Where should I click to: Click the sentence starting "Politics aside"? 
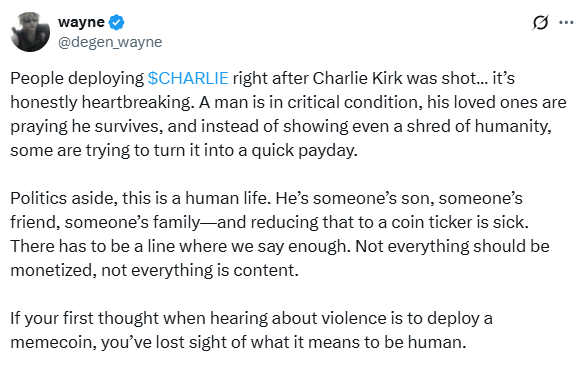140,198
